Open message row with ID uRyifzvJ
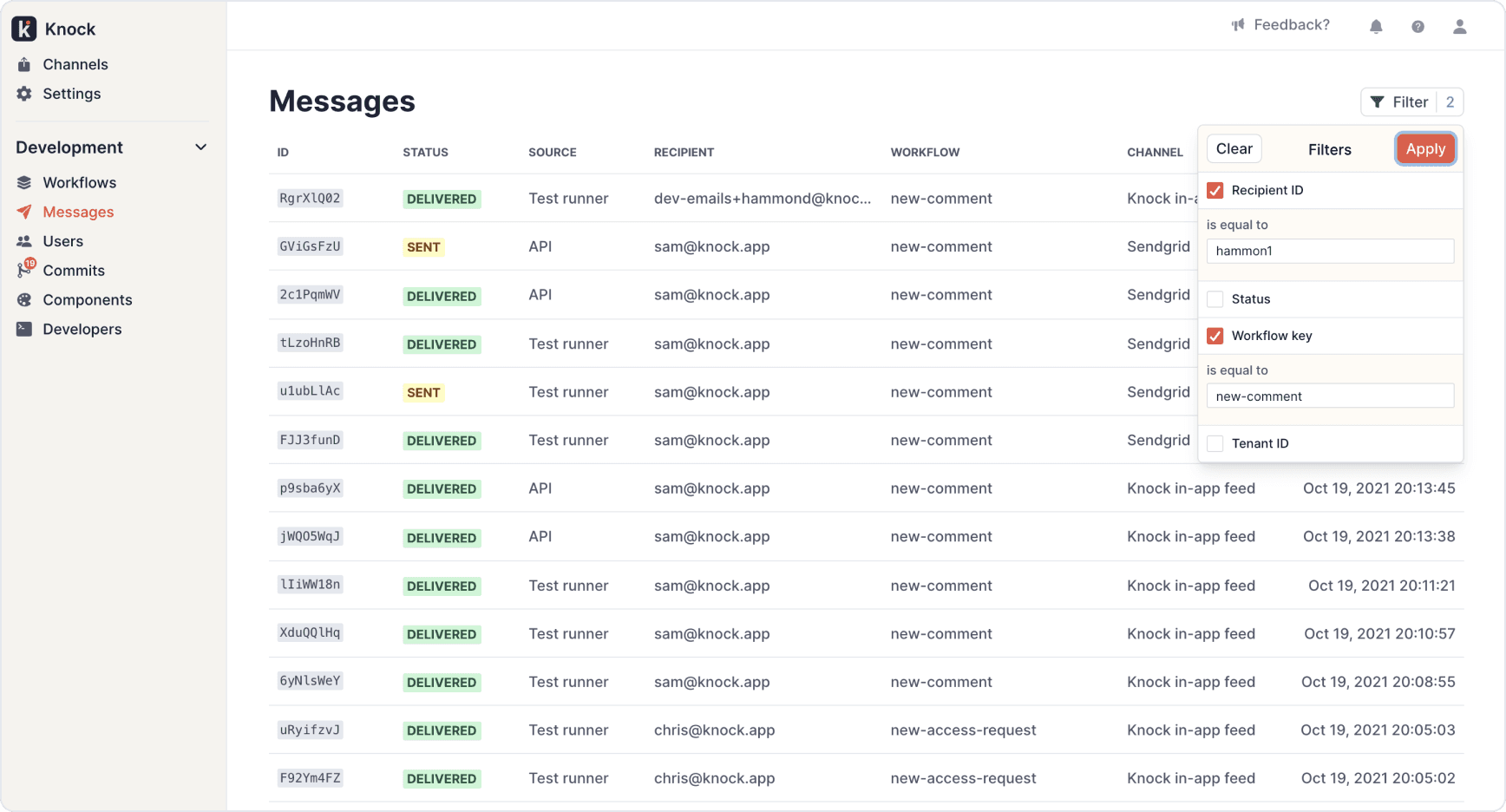 pyautogui.click(x=310, y=730)
